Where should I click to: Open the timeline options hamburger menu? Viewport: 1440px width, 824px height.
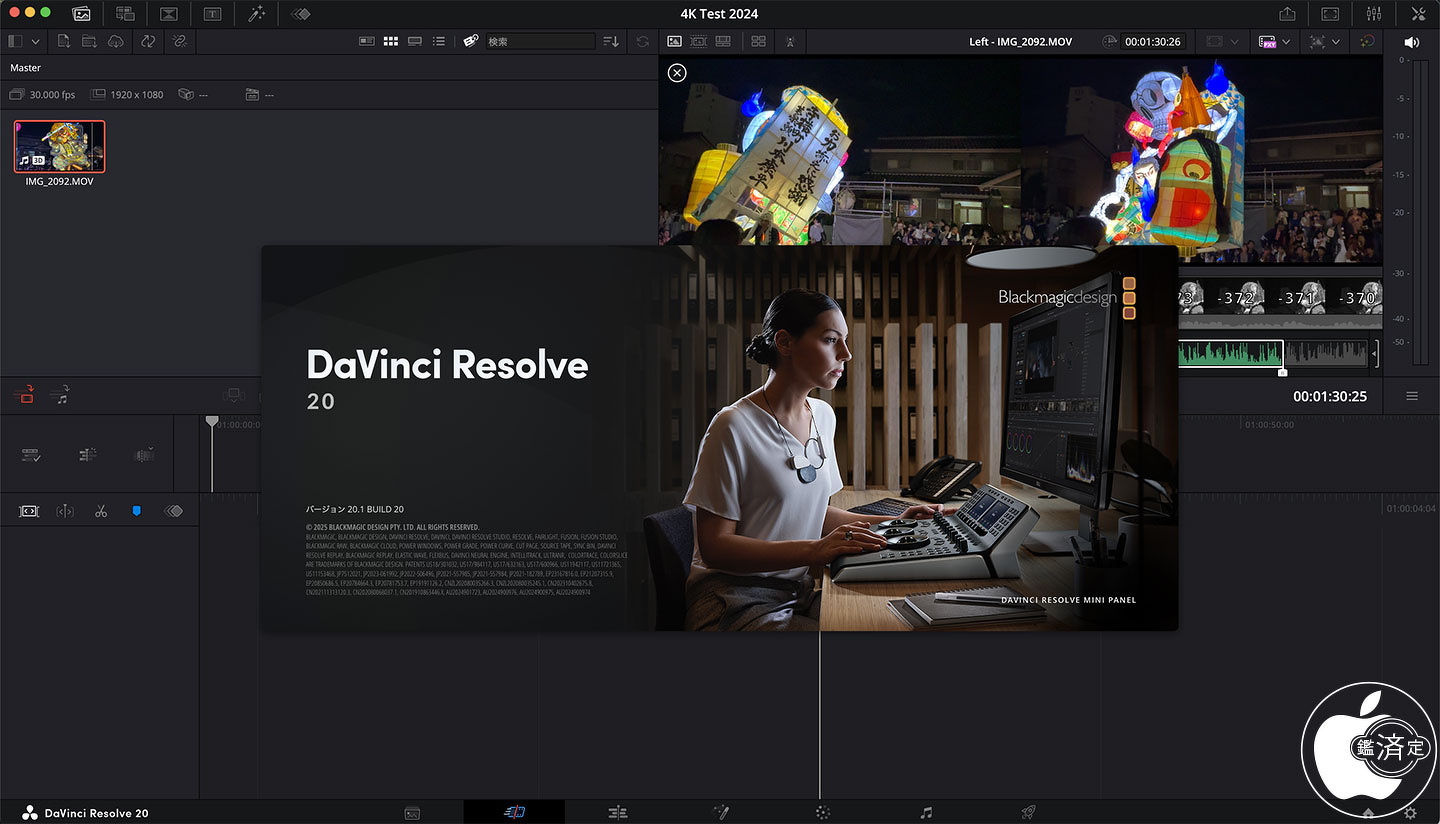click(x=1412, y=396)
